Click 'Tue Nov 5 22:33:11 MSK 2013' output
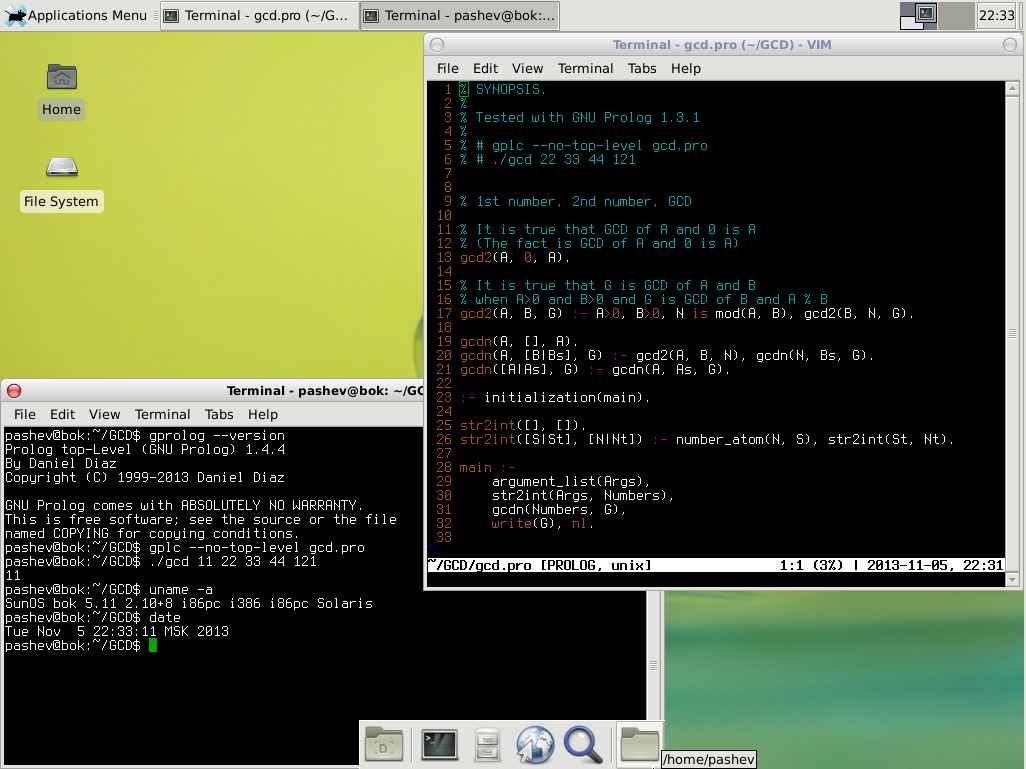Screen dimensions: 1026x769 116,631
